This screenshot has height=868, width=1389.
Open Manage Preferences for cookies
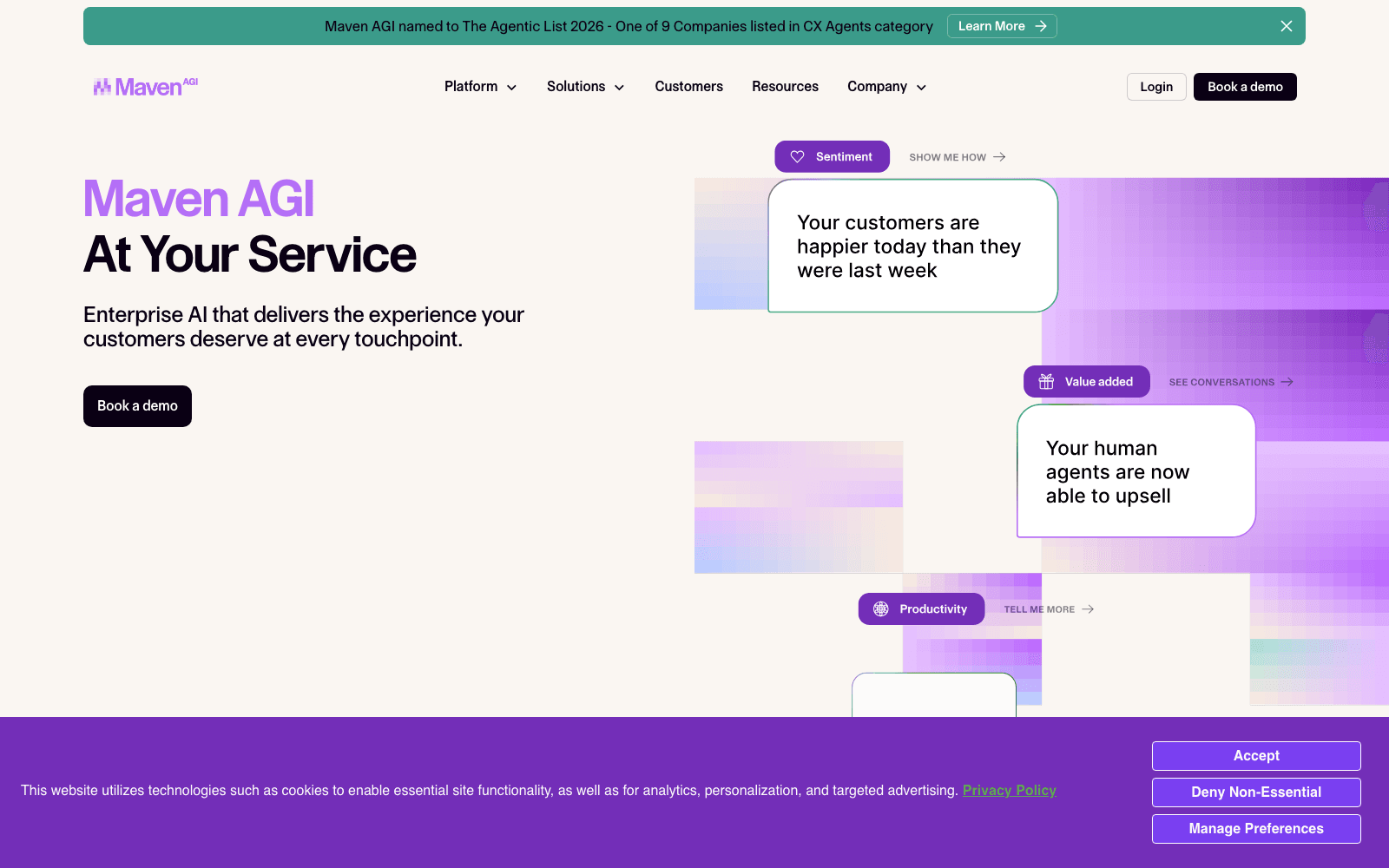(x=1256, y=829)
